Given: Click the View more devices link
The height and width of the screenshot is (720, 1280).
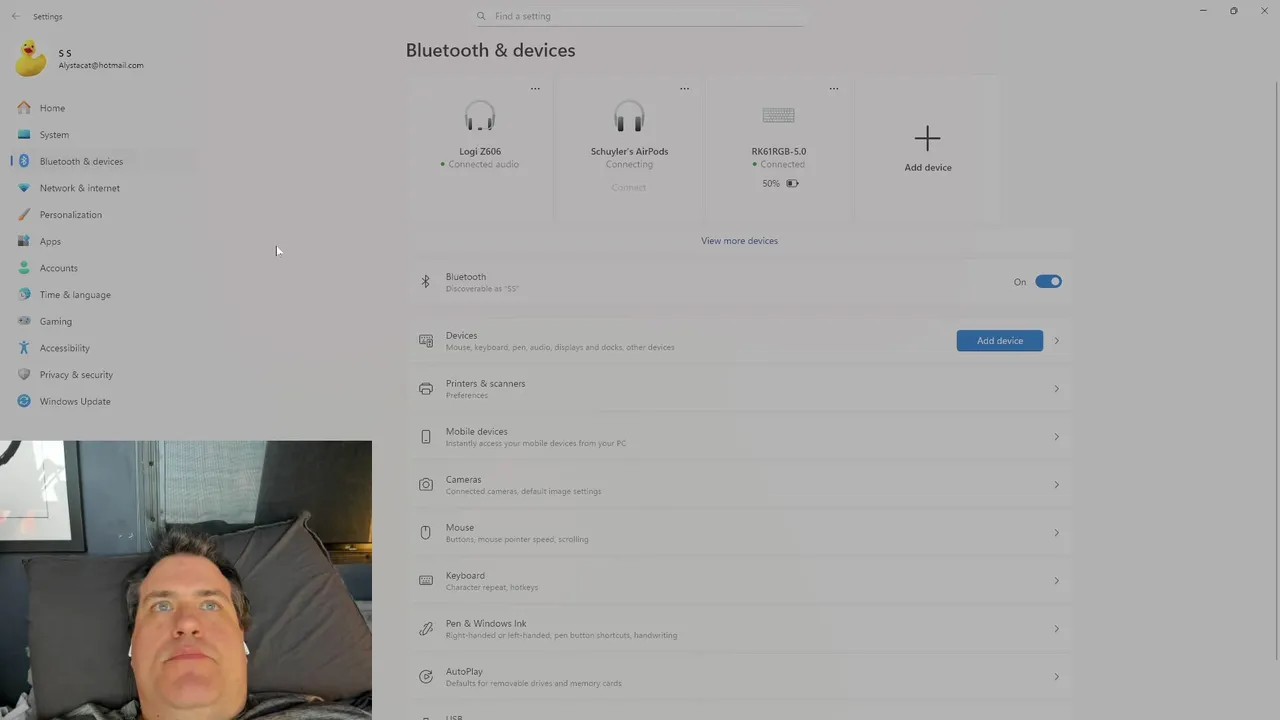Looking at the screenshot, I should click(739, 241).
